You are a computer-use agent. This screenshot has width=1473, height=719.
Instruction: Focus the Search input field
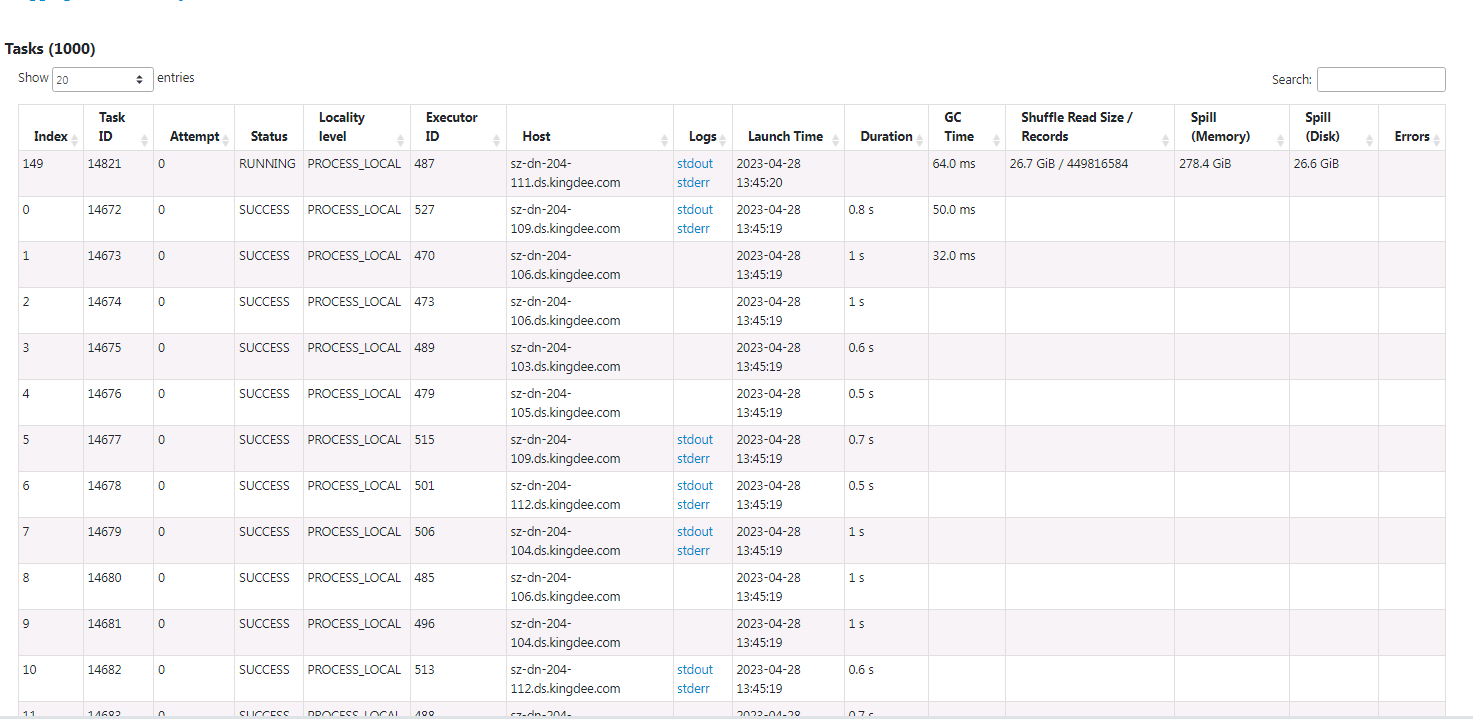point(1381,79)
